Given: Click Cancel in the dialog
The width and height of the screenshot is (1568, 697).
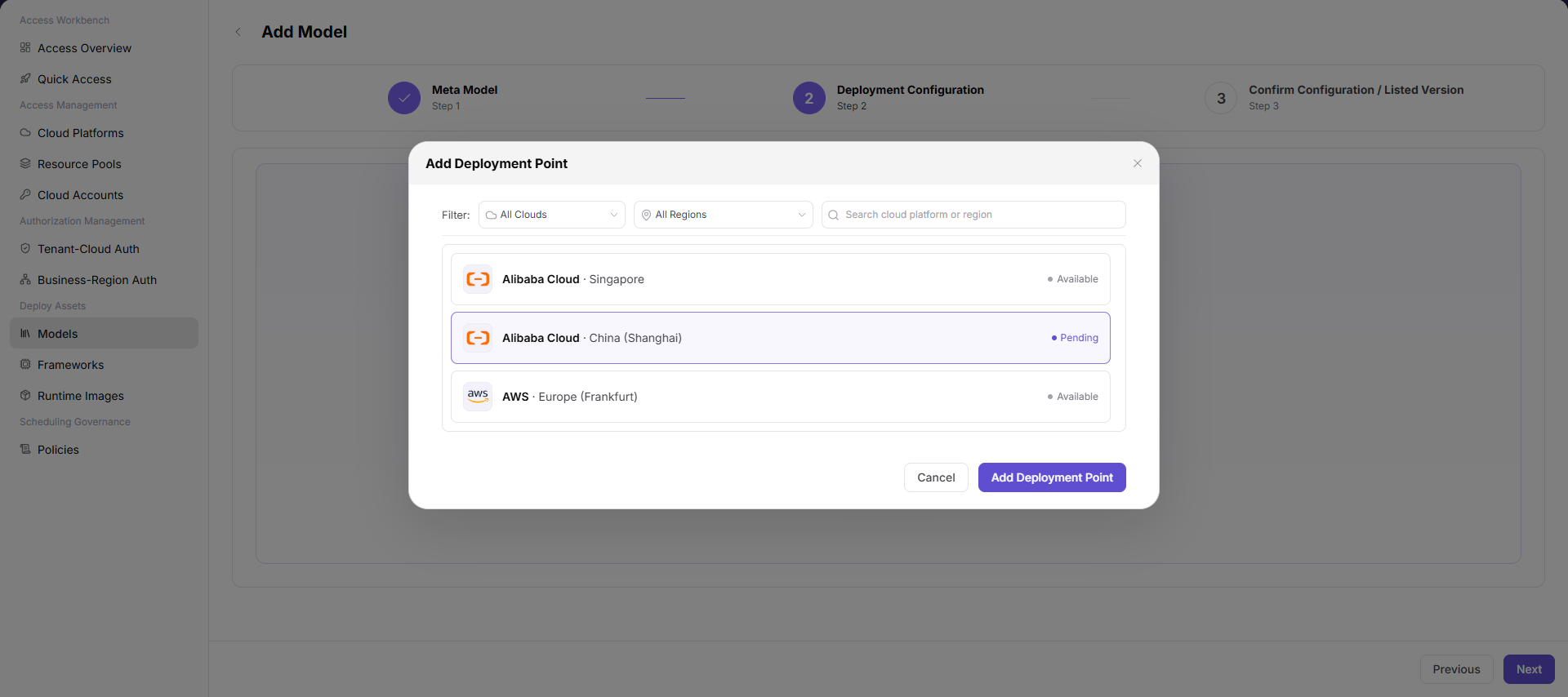Looking at the screenshot, I should tap(936, 477).
